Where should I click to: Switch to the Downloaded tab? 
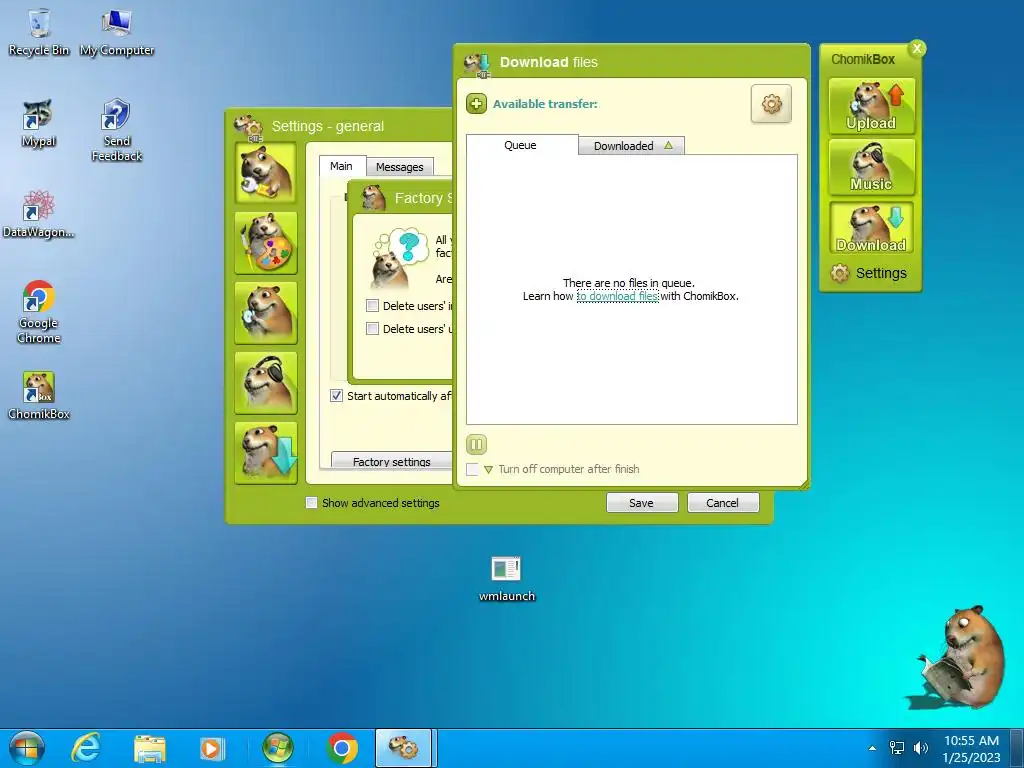(632, 146)
